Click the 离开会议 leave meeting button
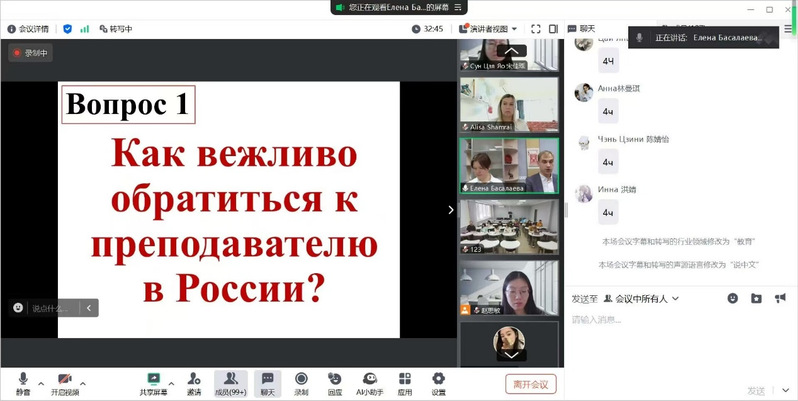The width and height of the screenshot is (798, 401). 530,384
